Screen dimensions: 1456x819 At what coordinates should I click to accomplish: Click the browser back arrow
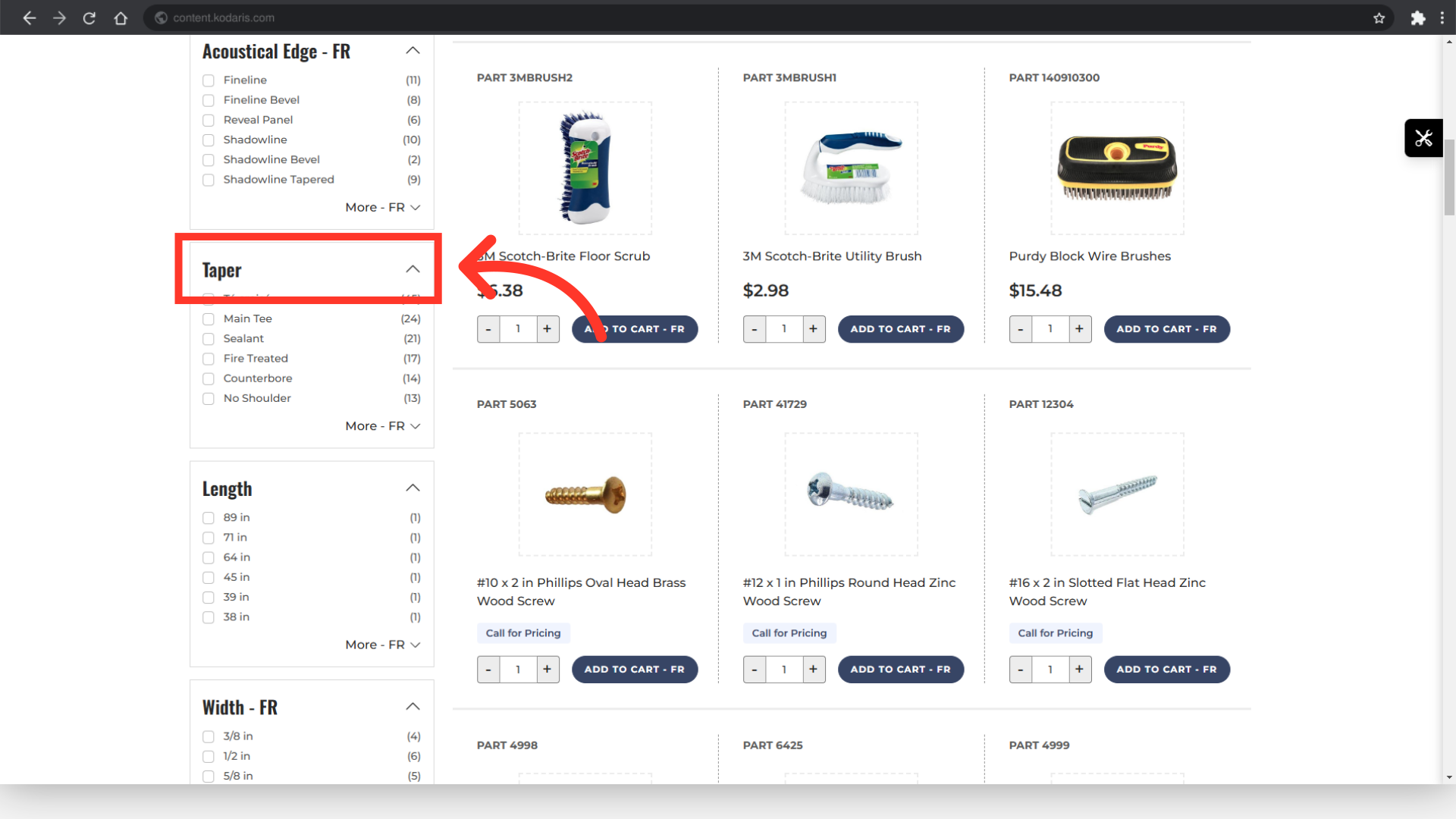(x=29, y=17)
